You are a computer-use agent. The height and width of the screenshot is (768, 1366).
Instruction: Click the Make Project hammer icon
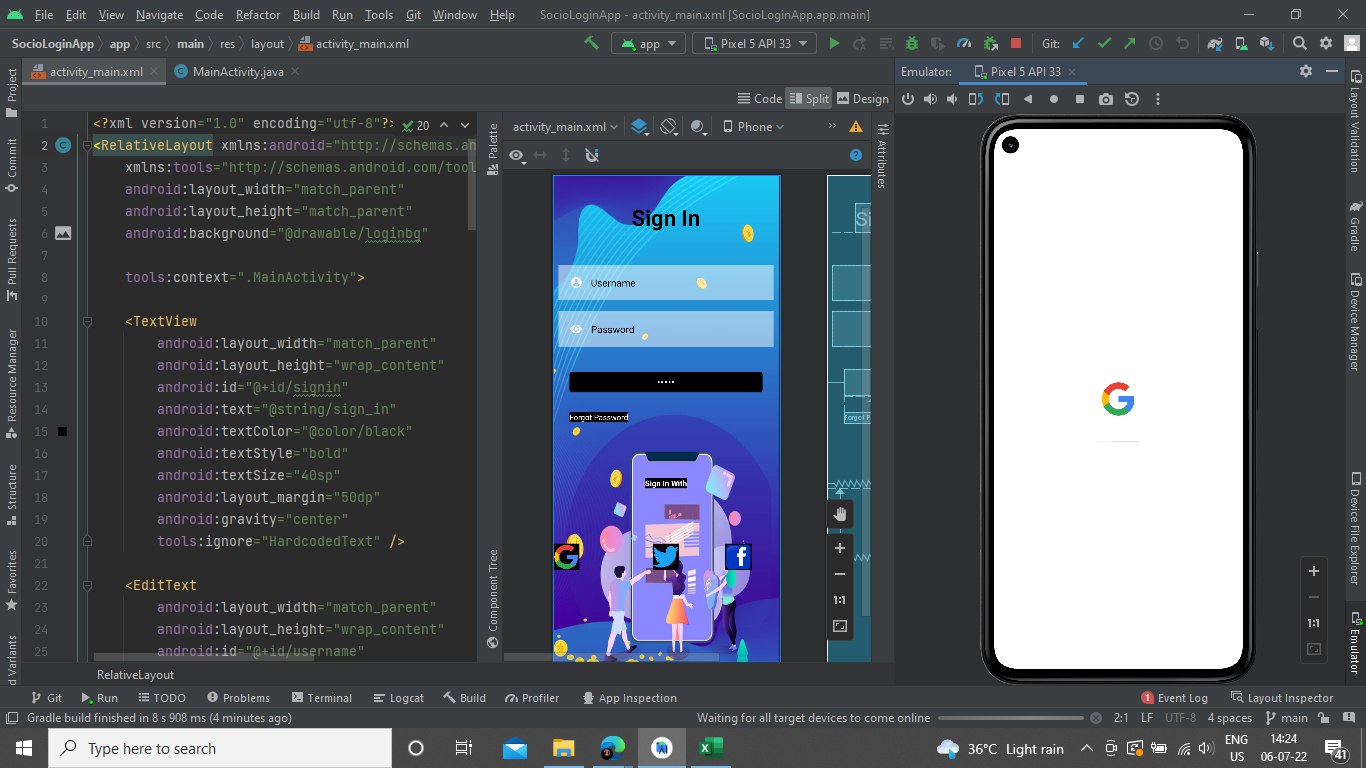pyautogui.click(x=591, y=44)
